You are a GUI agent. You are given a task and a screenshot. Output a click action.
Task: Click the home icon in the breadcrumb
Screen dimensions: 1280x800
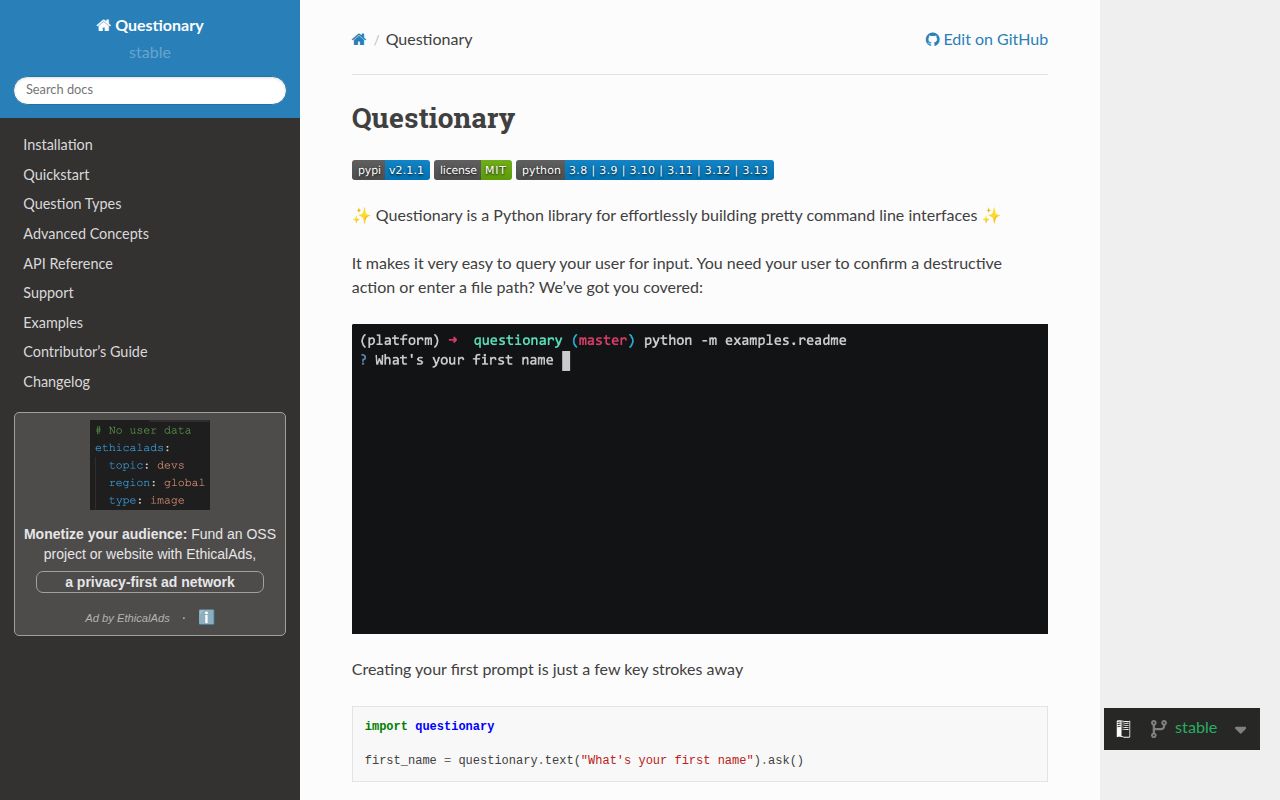coord(359,40)
